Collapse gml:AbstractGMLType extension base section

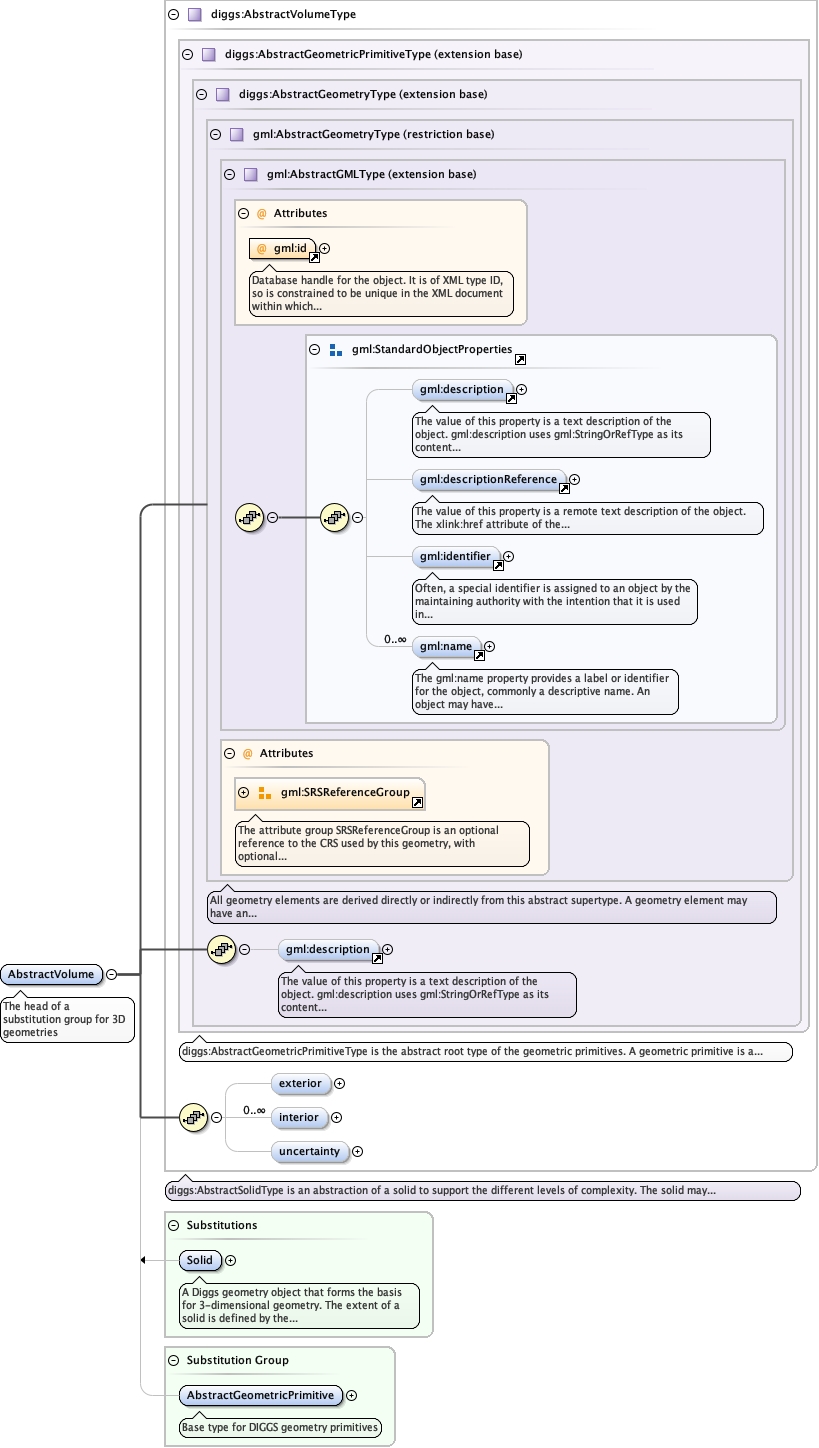[229, 174]
